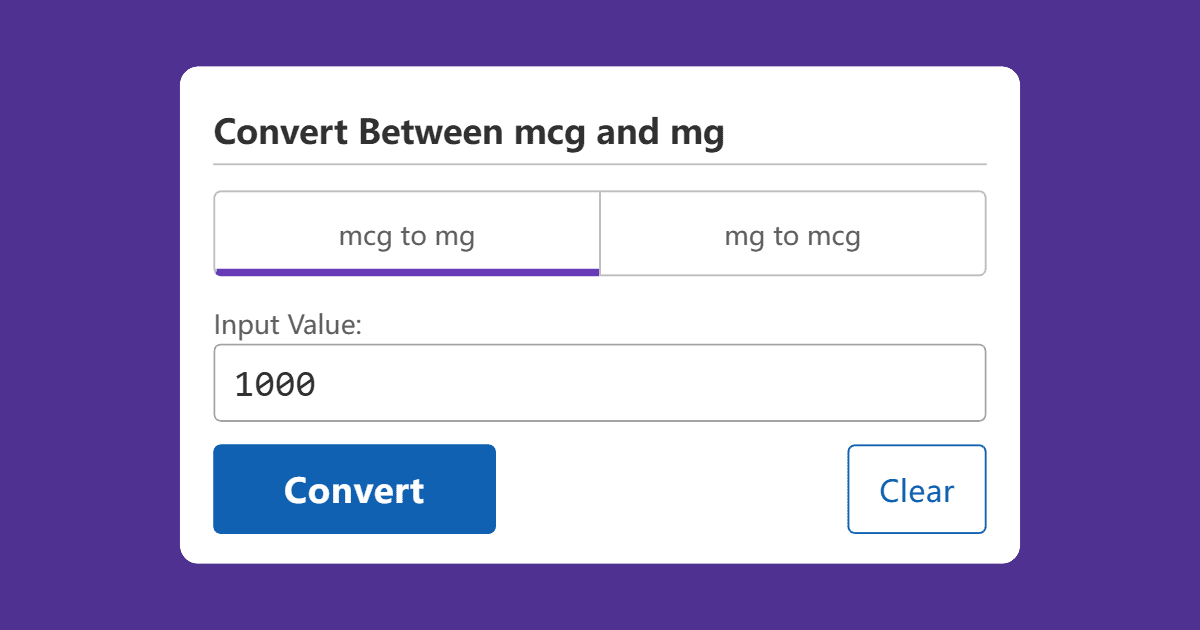Select the value 1000 in the input
The width and height of the screenshot is (1200, 630).
275,383
